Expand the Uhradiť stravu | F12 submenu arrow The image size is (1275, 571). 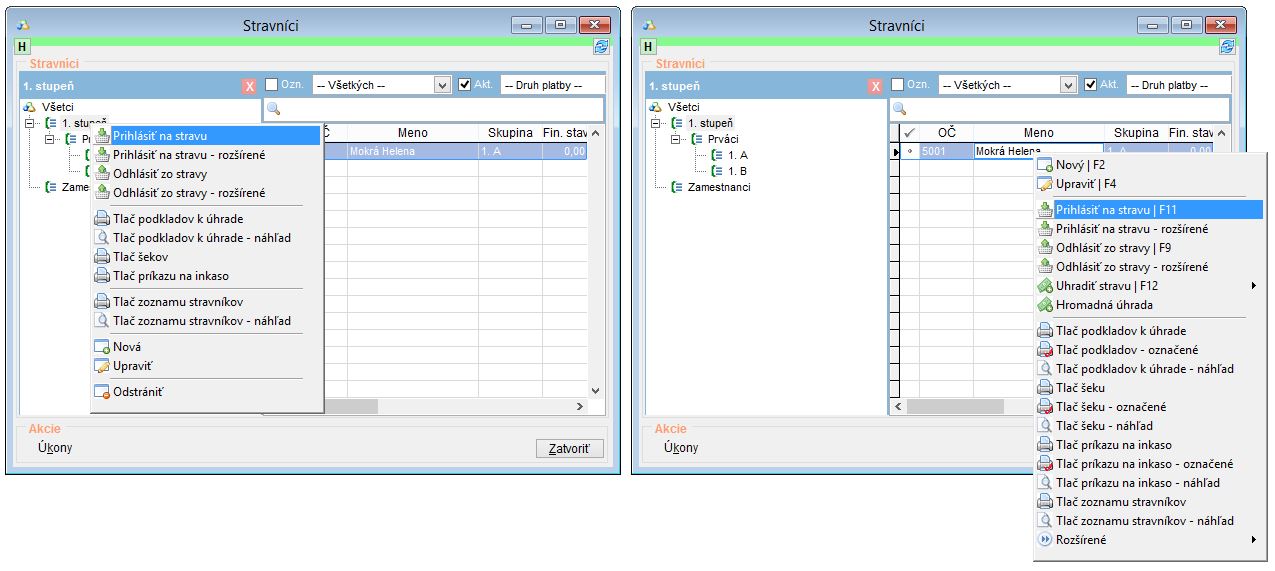1253,286
